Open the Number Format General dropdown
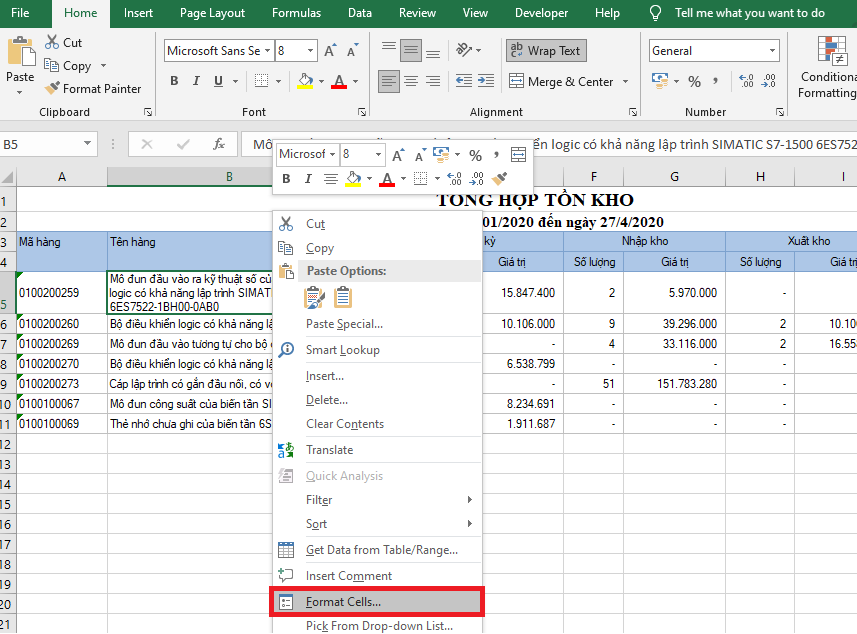The image size is (857, 634). [x=772, y=51]
